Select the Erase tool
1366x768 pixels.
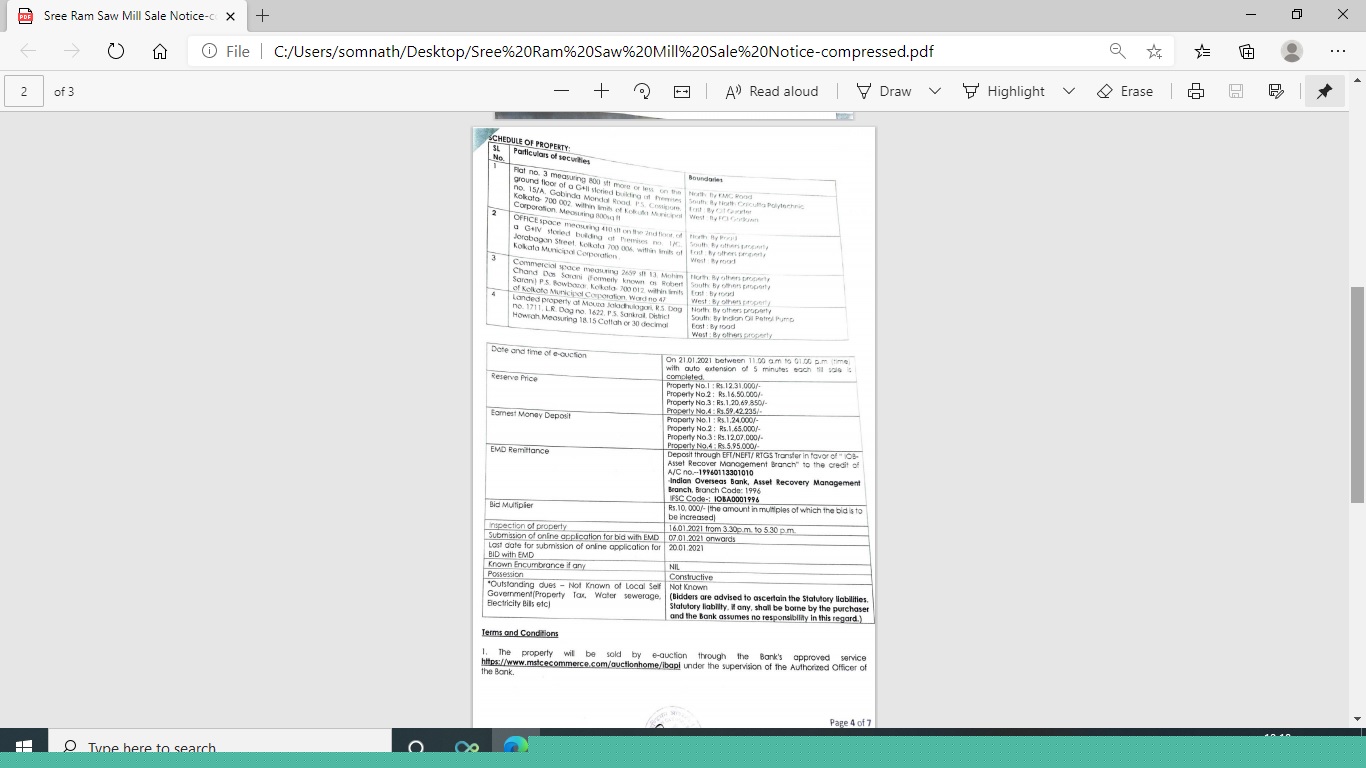click(x=1125, y=91)
